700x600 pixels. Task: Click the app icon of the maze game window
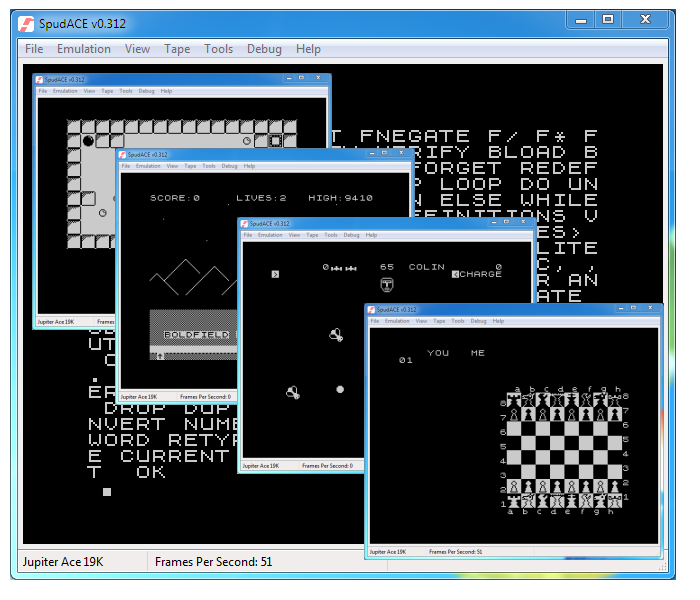(x=40, y=79)
